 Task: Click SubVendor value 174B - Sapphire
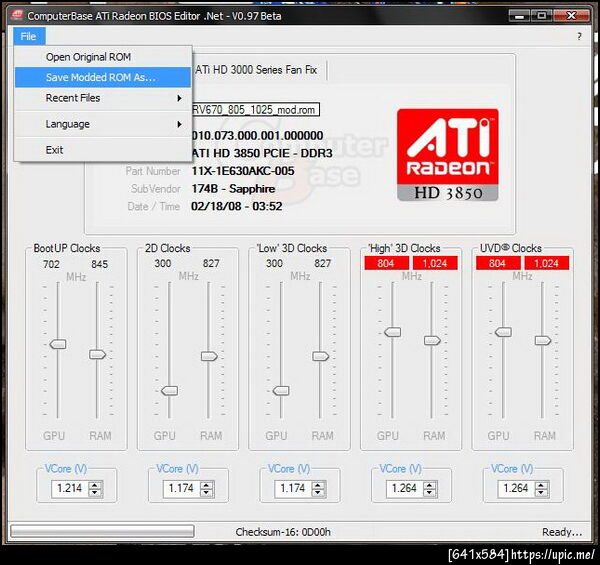[x=233, y=189]
